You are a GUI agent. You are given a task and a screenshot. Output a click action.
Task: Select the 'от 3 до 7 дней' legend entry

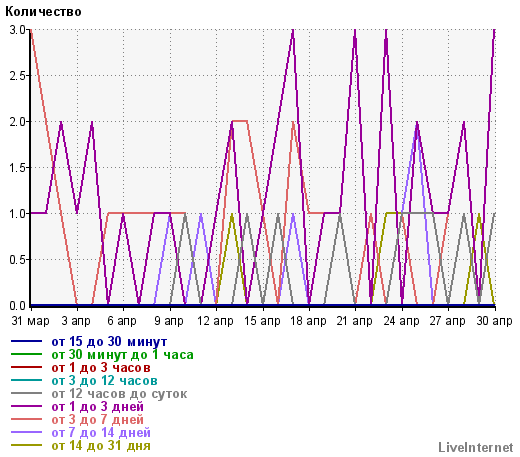pos(97,420)
